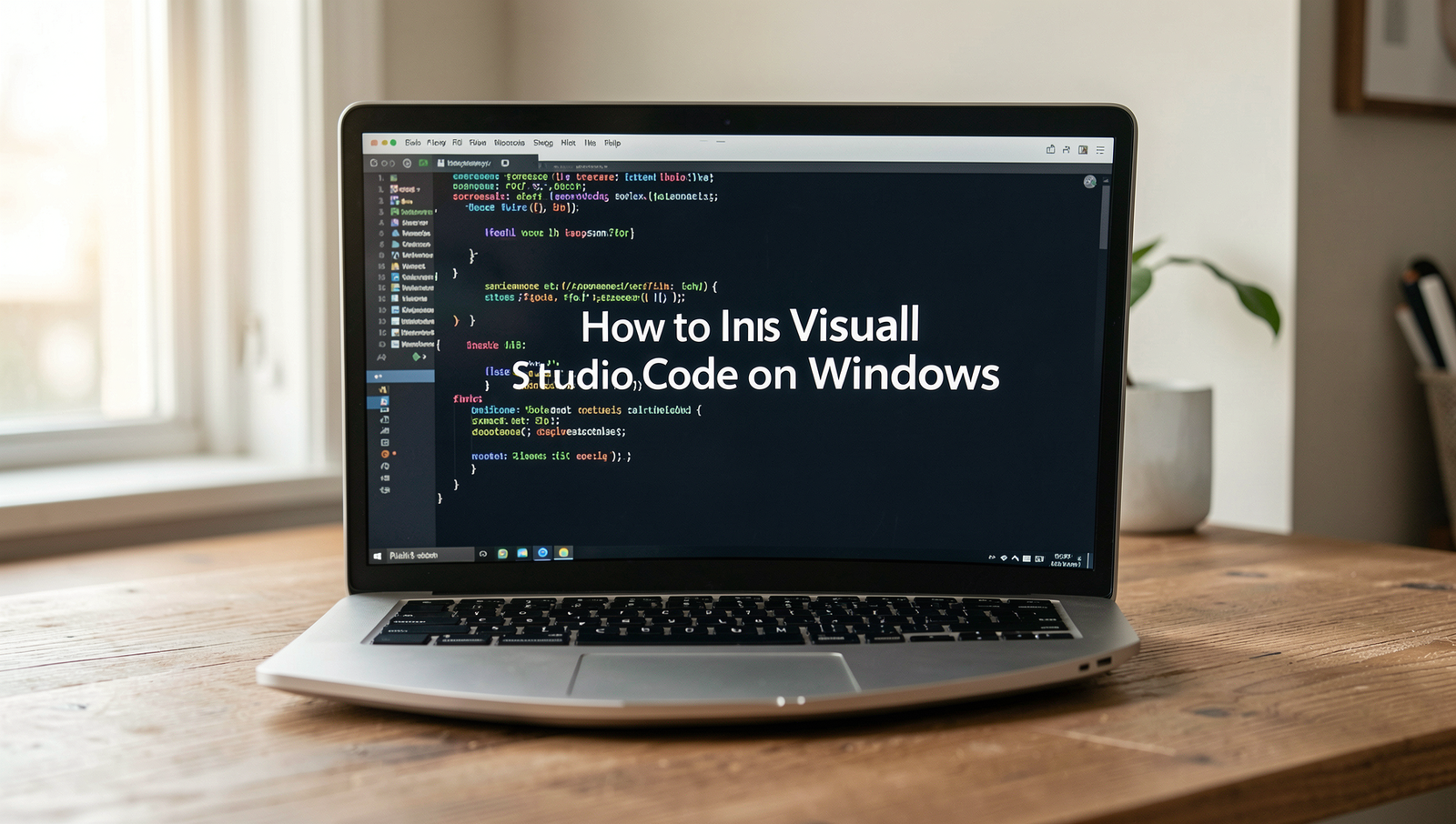Click the bottom-most icon in lower sidebar
This screenshot has width=1456, height=824.
[385, 490]
